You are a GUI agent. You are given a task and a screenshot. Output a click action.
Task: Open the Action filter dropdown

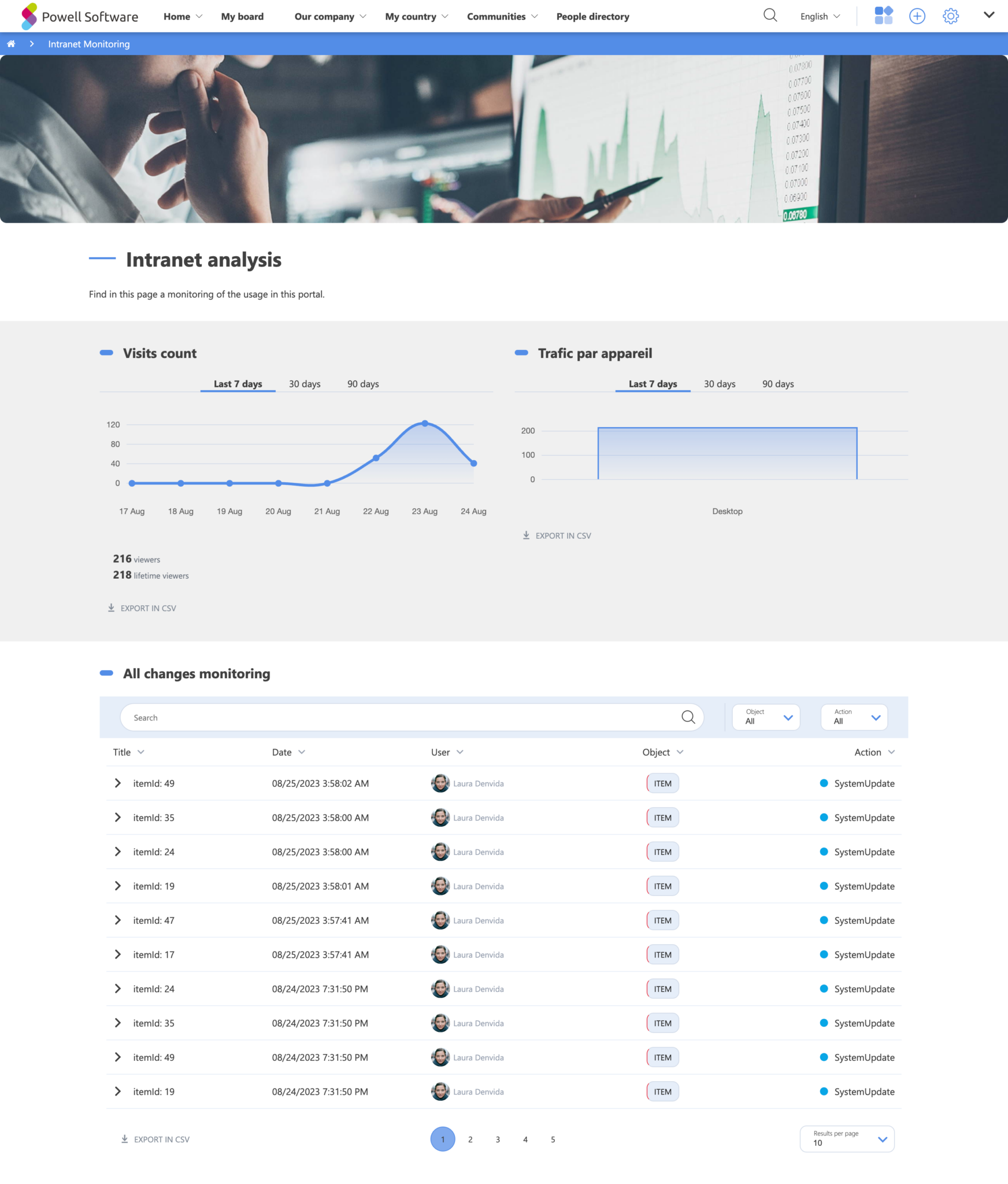(854, 717)
